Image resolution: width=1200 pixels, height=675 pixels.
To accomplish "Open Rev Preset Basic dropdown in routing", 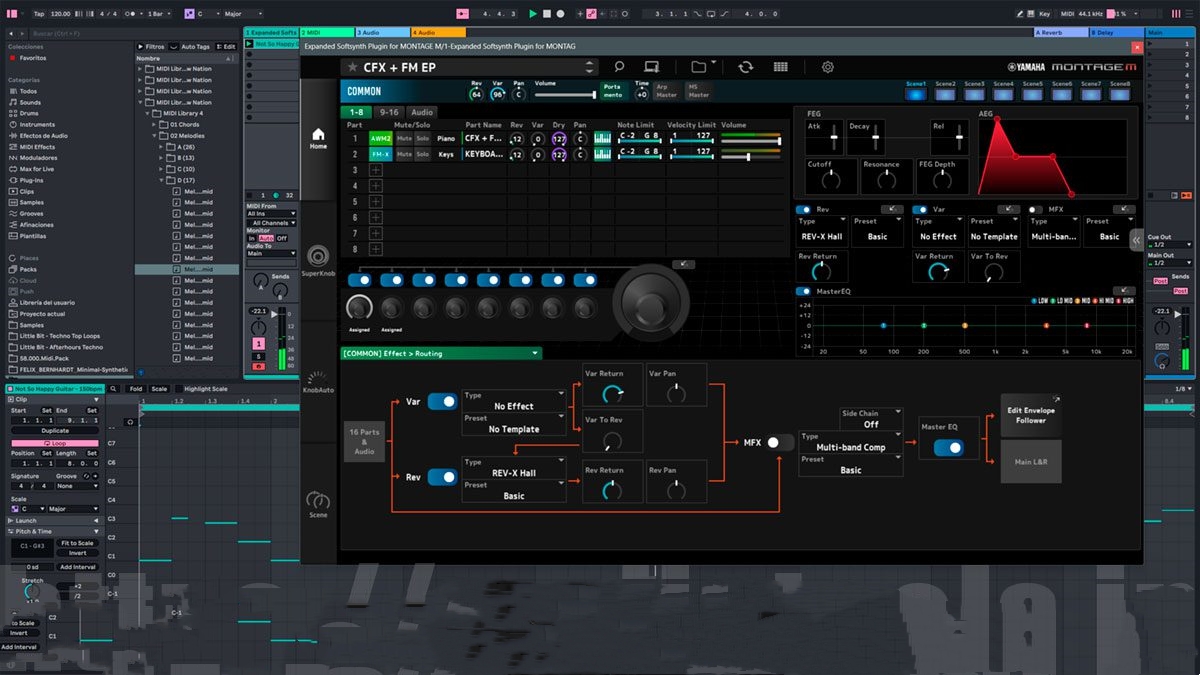I will click(514, 490).
